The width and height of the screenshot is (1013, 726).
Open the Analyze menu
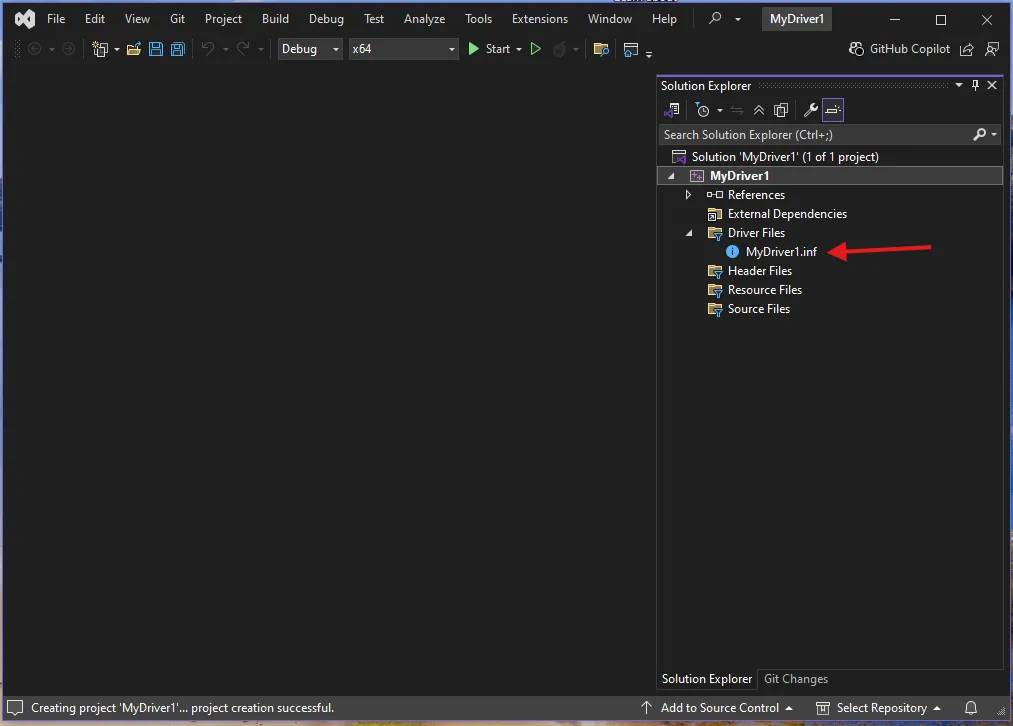tap(424, 19)
